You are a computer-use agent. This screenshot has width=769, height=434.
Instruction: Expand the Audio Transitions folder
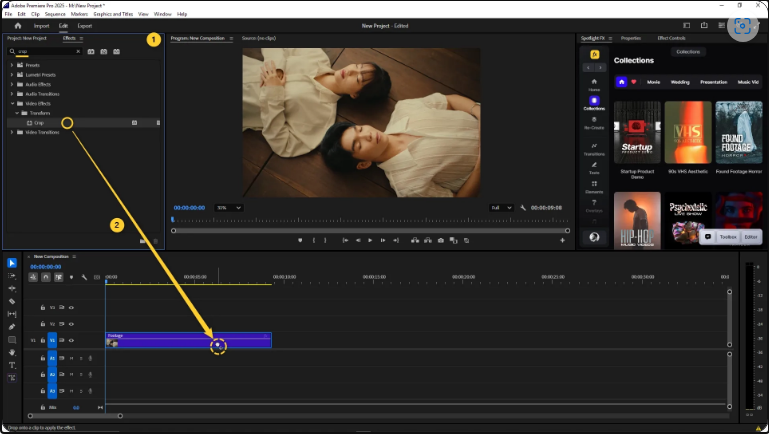[12, 94]
